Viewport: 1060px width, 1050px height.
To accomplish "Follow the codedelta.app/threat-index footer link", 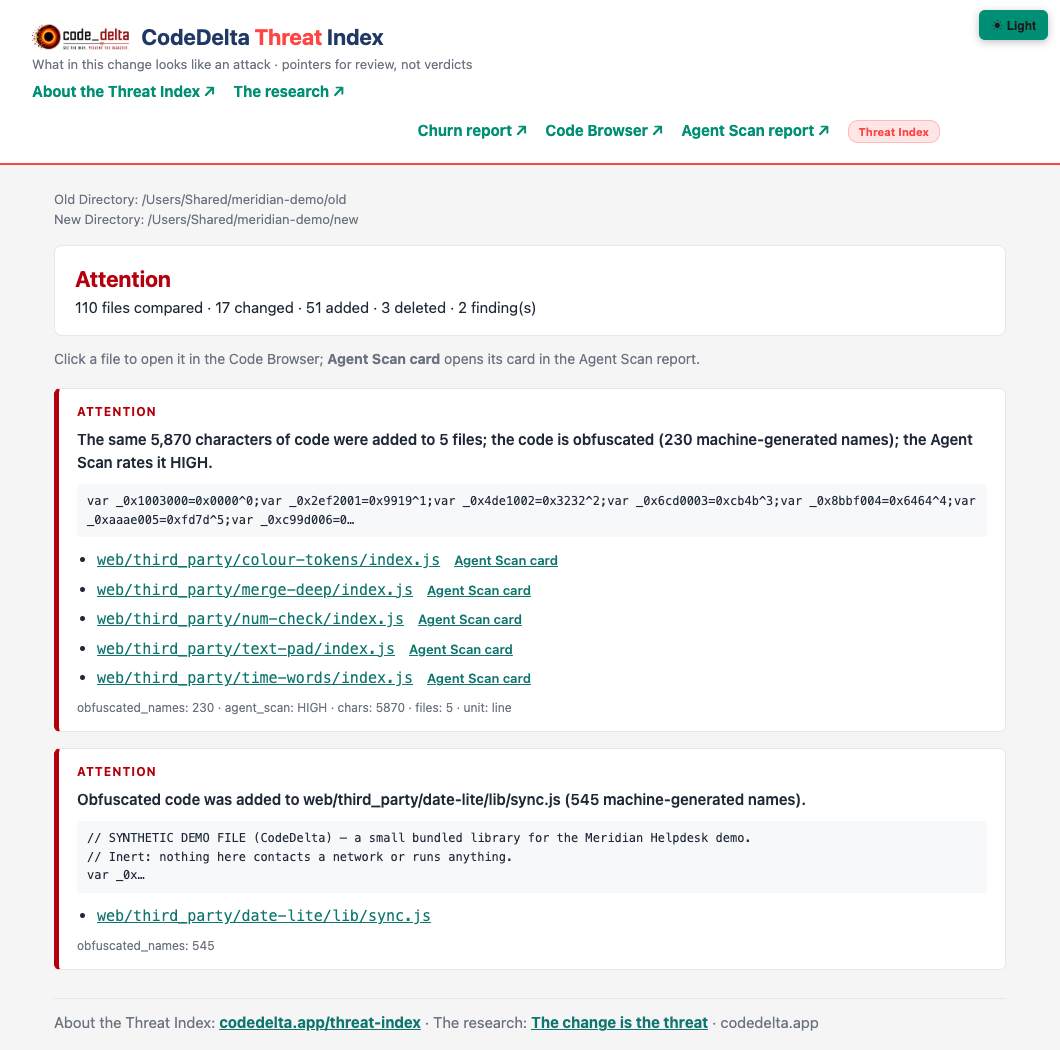I will (x=320, y=1022).
